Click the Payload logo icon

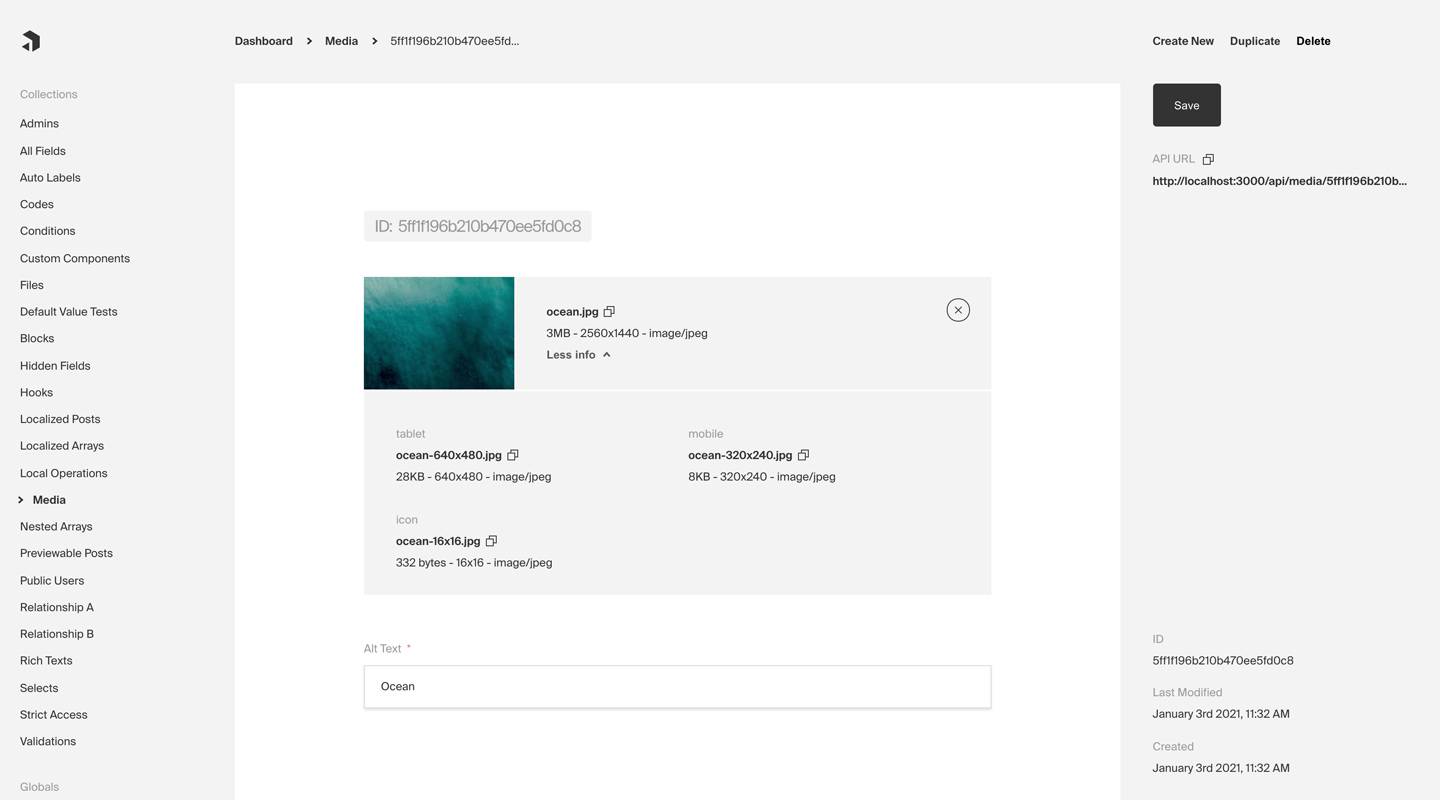click(x=31, y=41)
